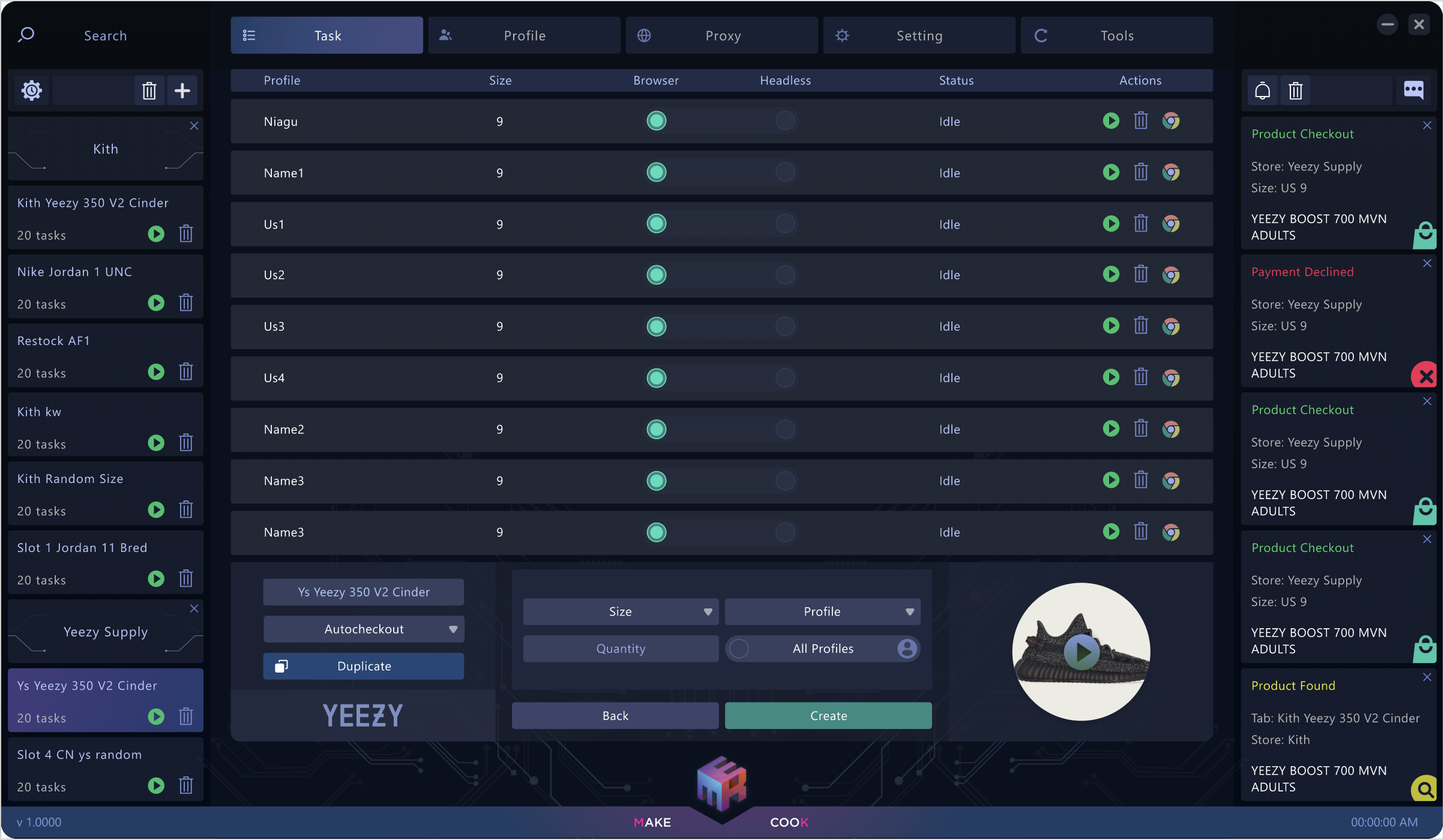The width and height of the screenshot is (1444, 840).
Task: Switch to the Setting tab
Action: pos(919,35)
